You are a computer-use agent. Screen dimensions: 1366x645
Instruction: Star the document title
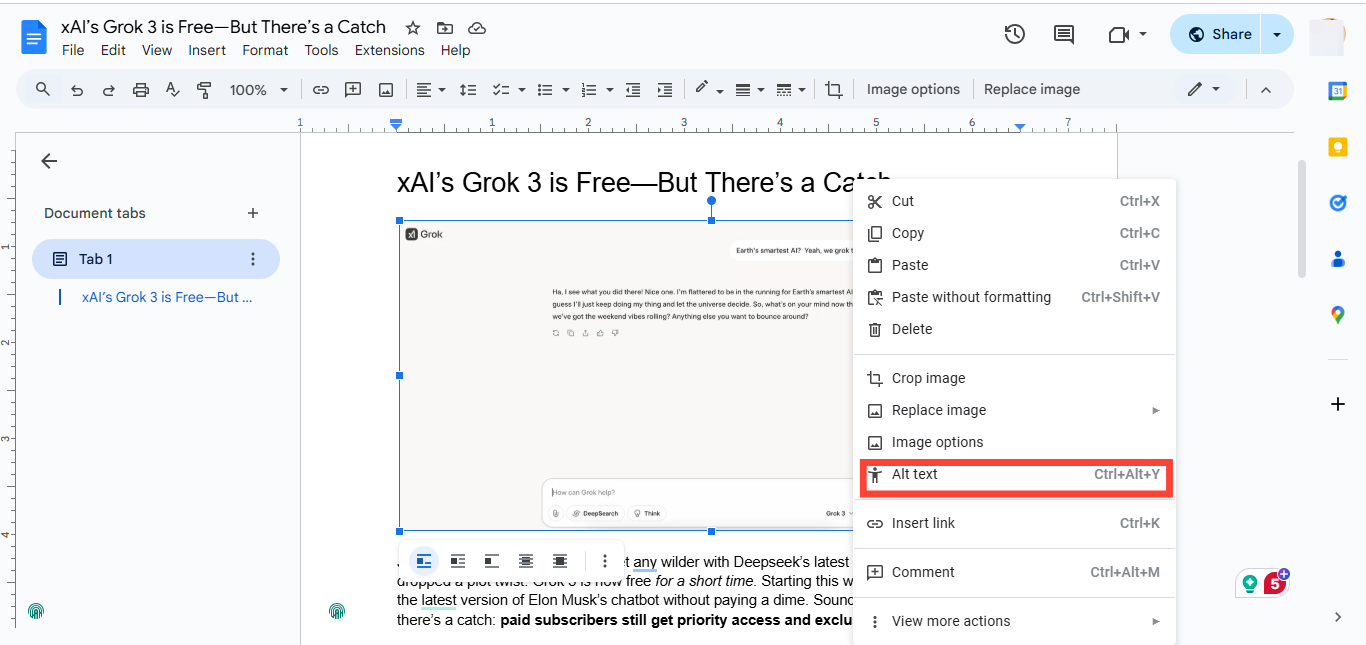point(413,28)
